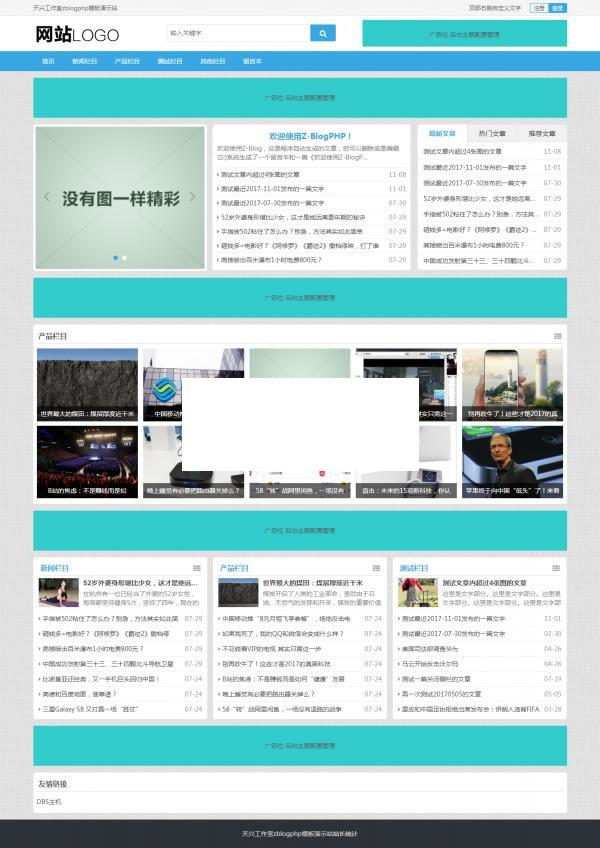This screenshot has width=600, height=848.
Task: Click yoga photo thumbnail in 新闻栏目 panel
Action: coord(59,592)
